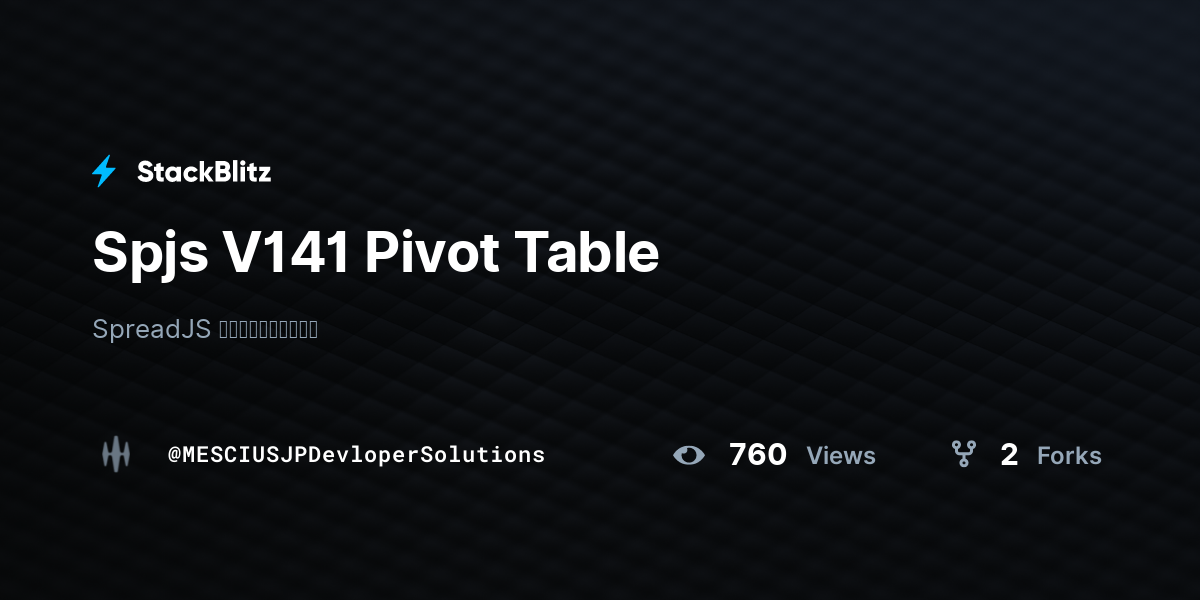This screenshot has width=1200, height=600.
Task: Click the SpreadJS word in the description
Action: pos(151,329)
